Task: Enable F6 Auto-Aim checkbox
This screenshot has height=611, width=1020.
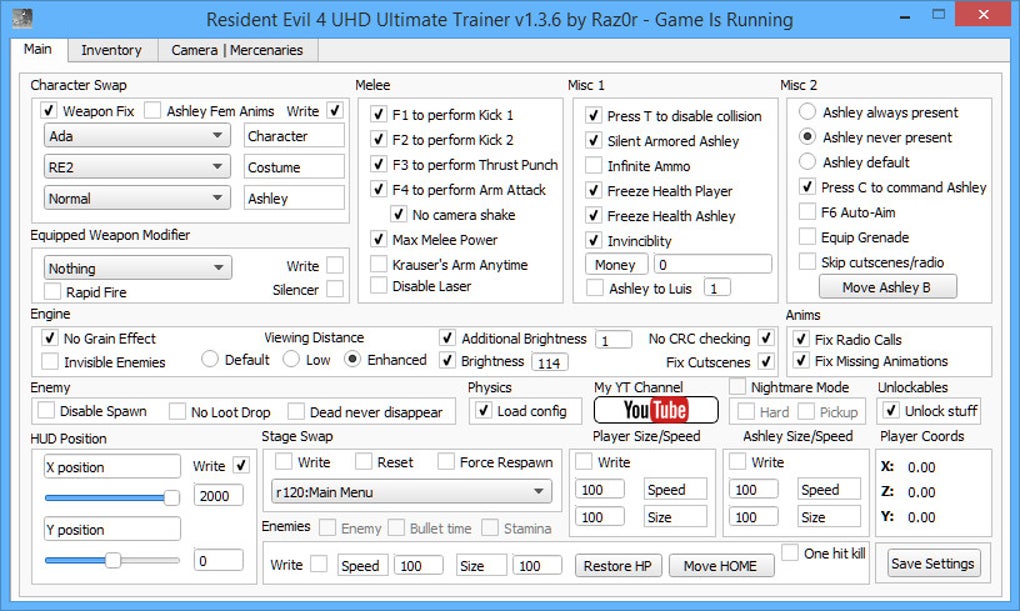Action: point(807,212)
